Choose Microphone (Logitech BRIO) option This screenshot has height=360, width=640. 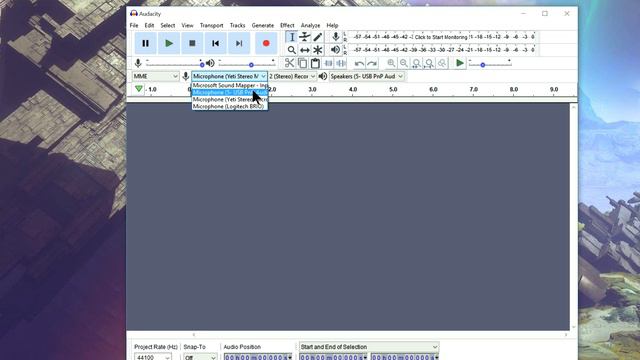point(230,106)
